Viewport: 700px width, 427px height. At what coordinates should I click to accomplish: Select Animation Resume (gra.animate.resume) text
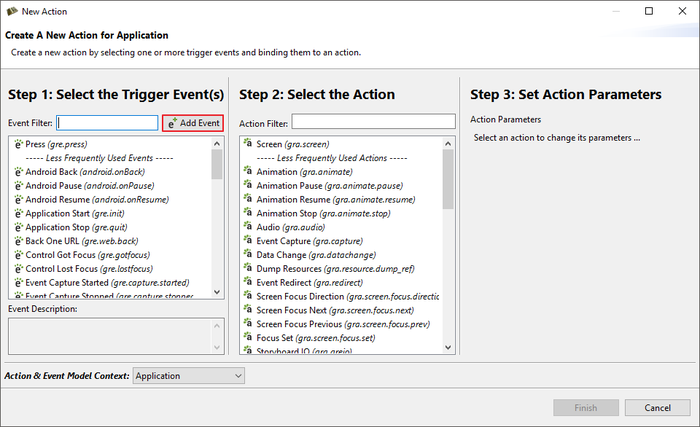pos(336,200)
